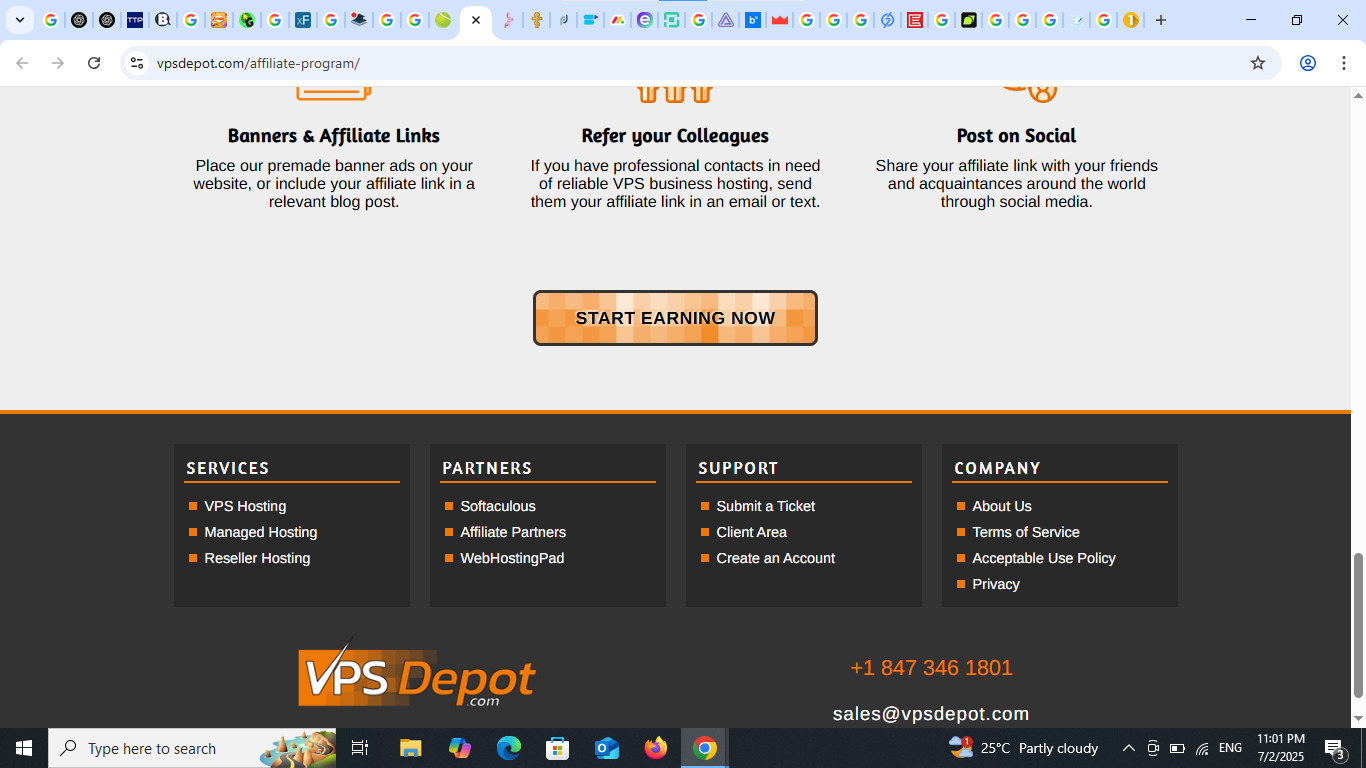Open the clock showing 11:01 PM

(x=1281, y=748)
